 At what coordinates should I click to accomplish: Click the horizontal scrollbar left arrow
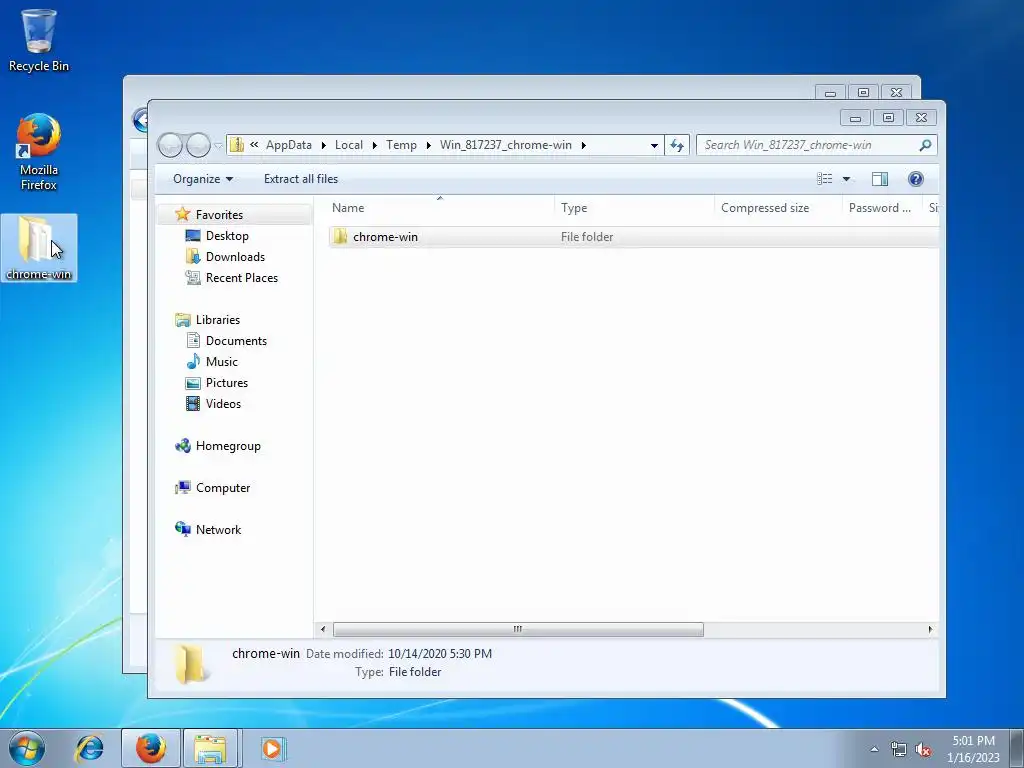click(323, 629)
